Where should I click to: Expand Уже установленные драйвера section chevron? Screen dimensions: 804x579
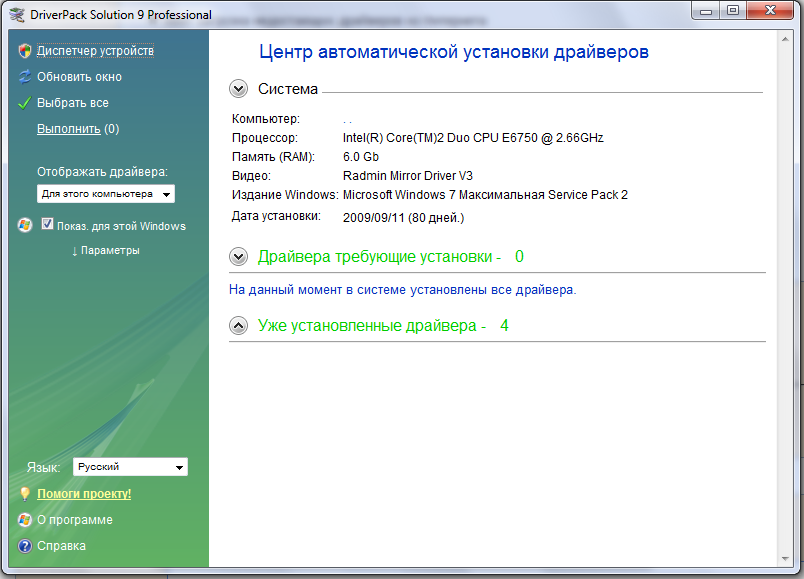click(238, 326)
